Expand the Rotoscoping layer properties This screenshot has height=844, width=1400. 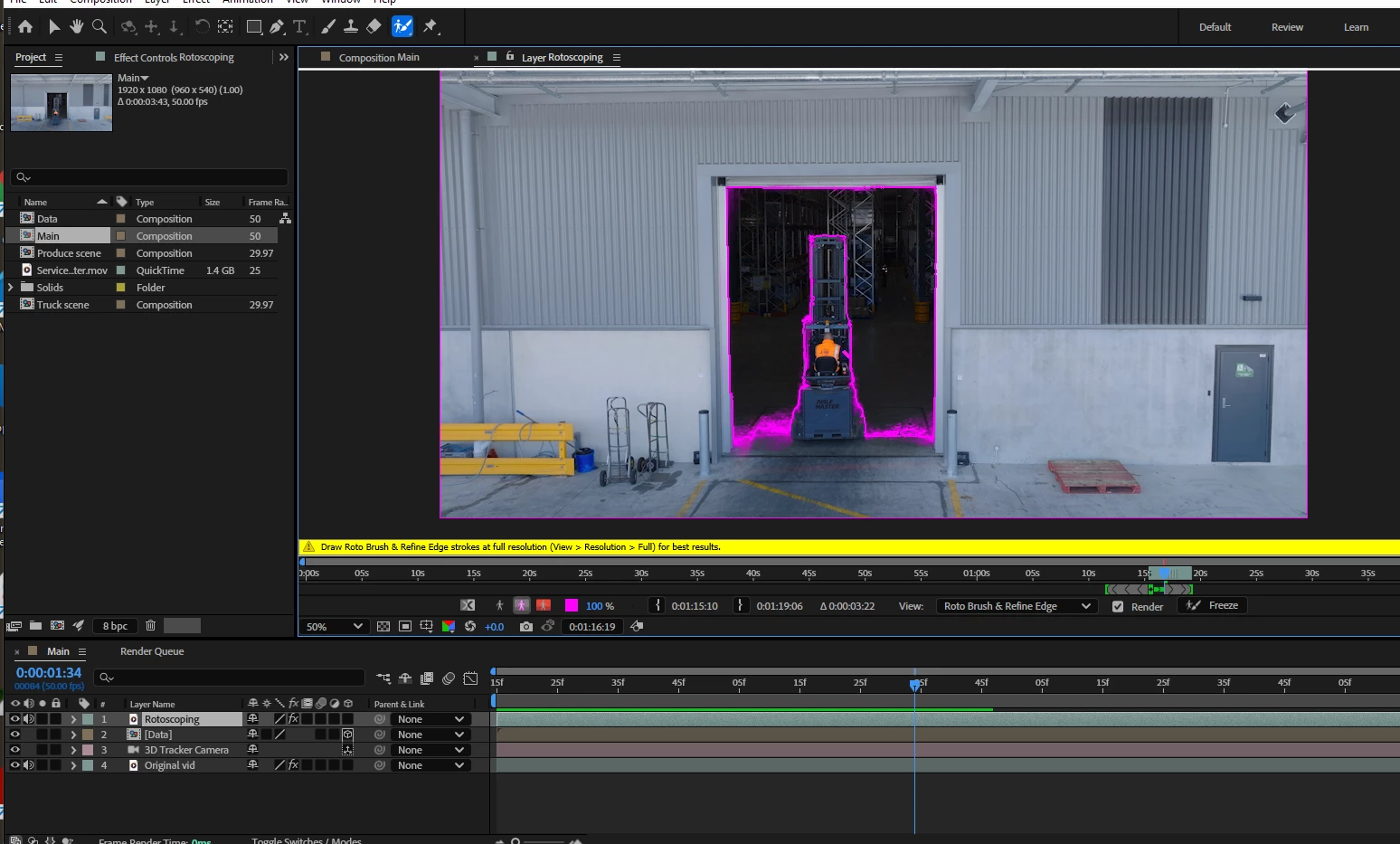73,719
